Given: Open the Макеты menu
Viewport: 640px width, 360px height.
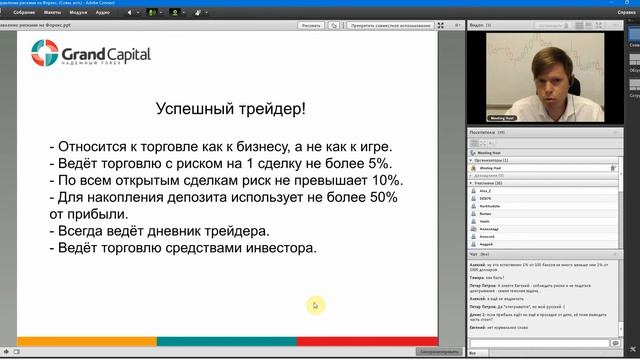Looking at the screenshot, I should click(52, 13).
